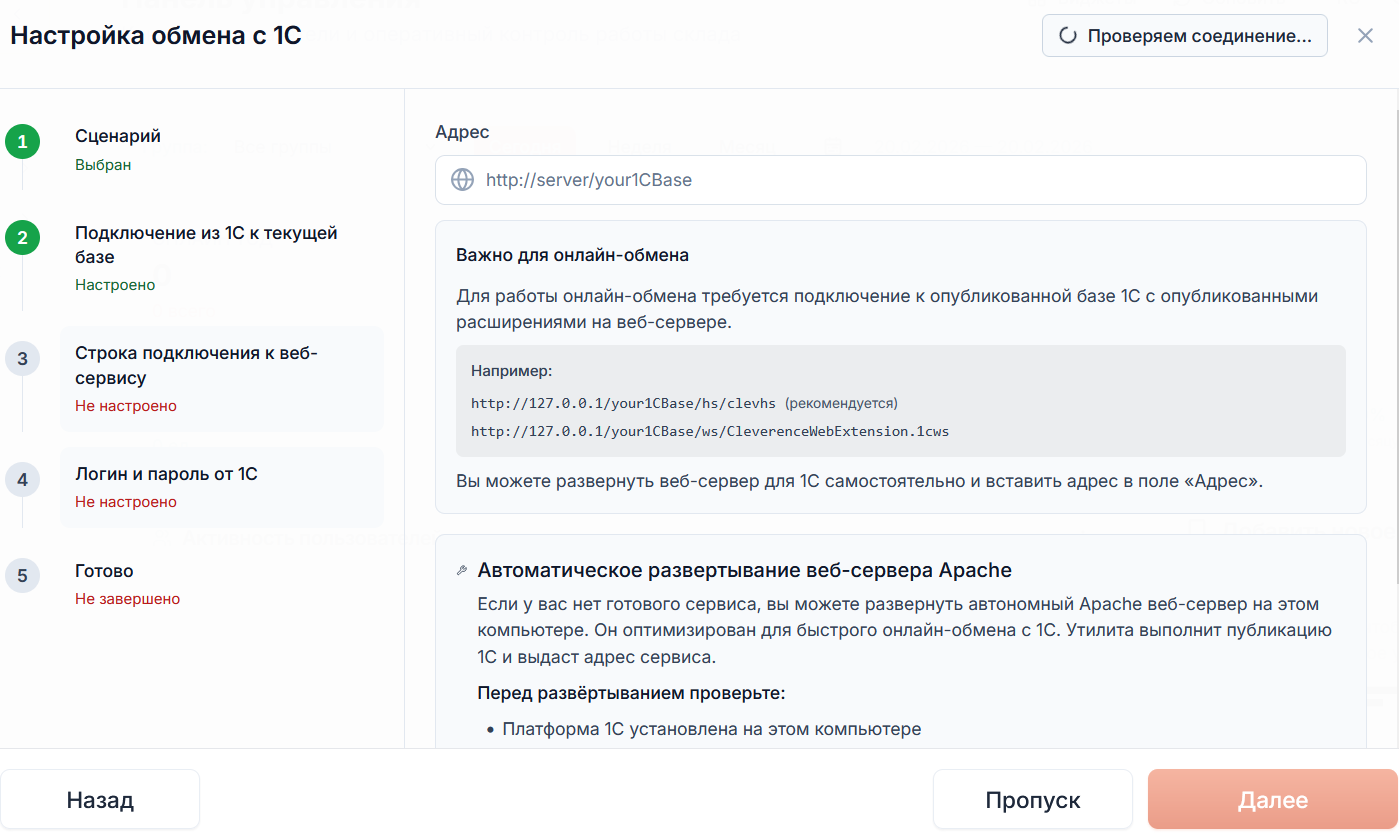Click the spinner icon in connection check button
Image resolution: width=1399 pixels, height=839 pixels.
[1067, 36]
